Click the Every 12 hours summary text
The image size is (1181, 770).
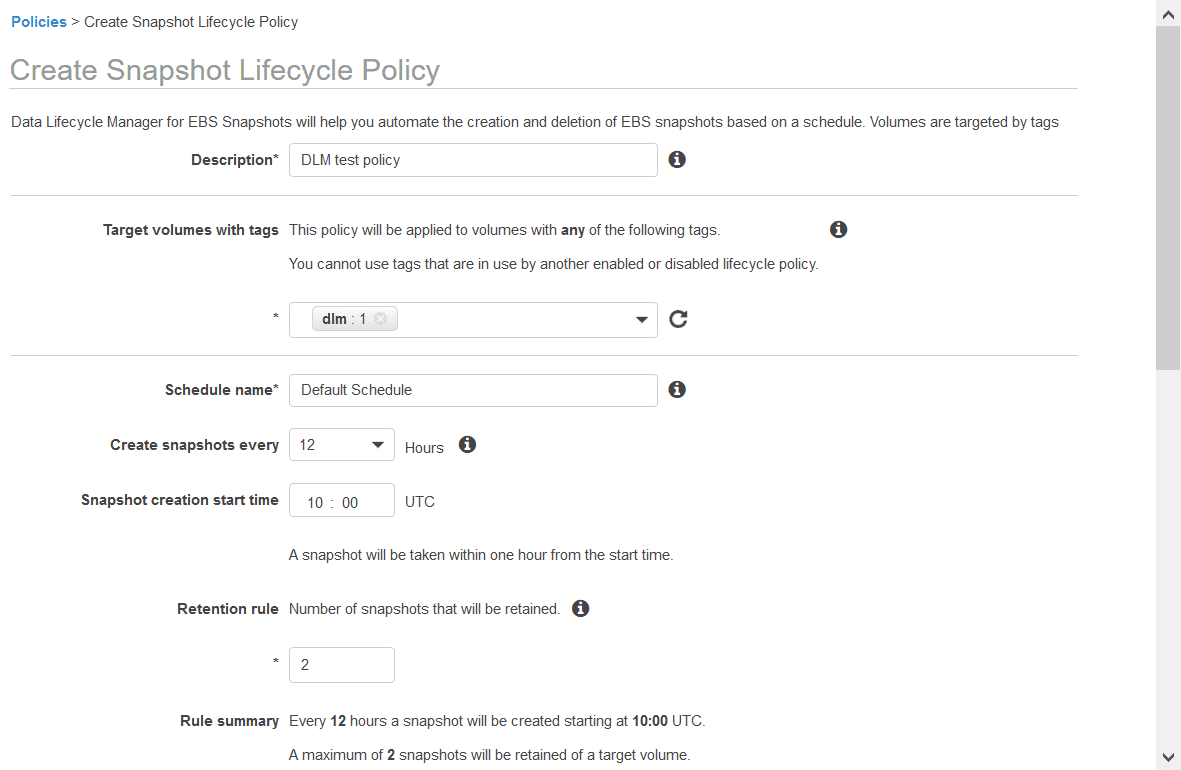pyautogui.click(x=497, y=721)
